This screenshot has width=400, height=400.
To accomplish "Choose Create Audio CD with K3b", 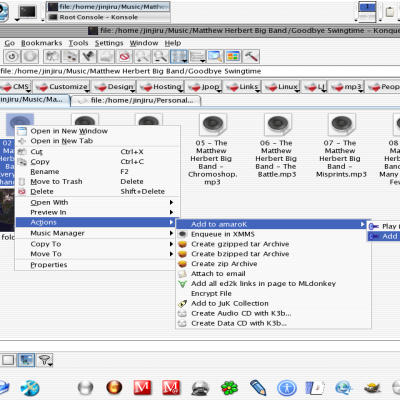I will tap(273, 314).
